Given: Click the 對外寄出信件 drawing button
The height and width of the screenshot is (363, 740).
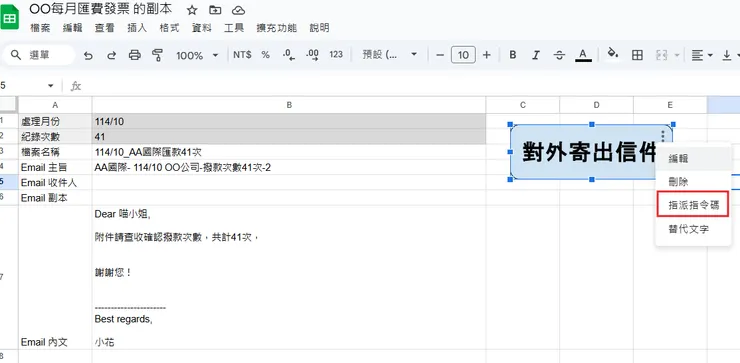Looking at the screenshot, I should point(591,152).
